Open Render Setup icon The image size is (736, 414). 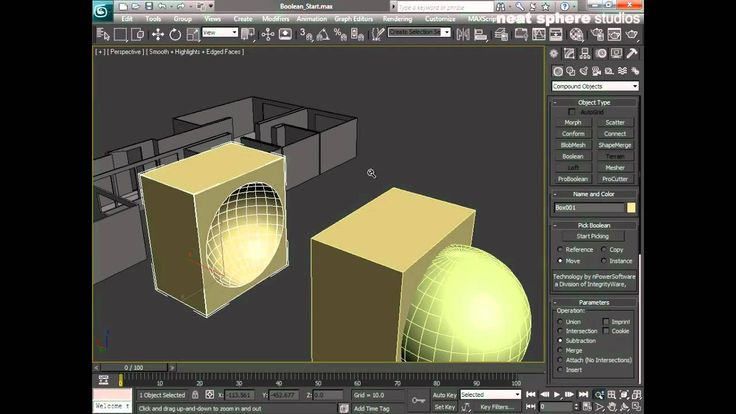[597, 34]
